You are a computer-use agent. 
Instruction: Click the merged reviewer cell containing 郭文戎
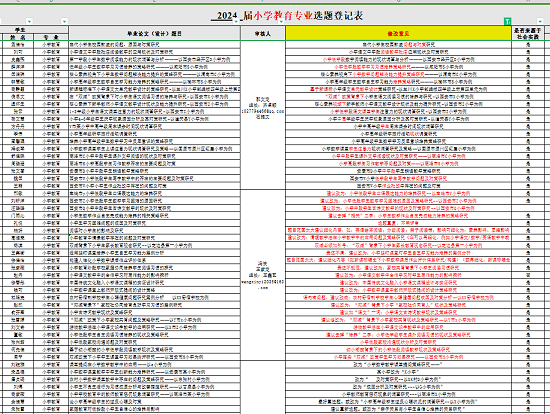[x=263, y=115]
